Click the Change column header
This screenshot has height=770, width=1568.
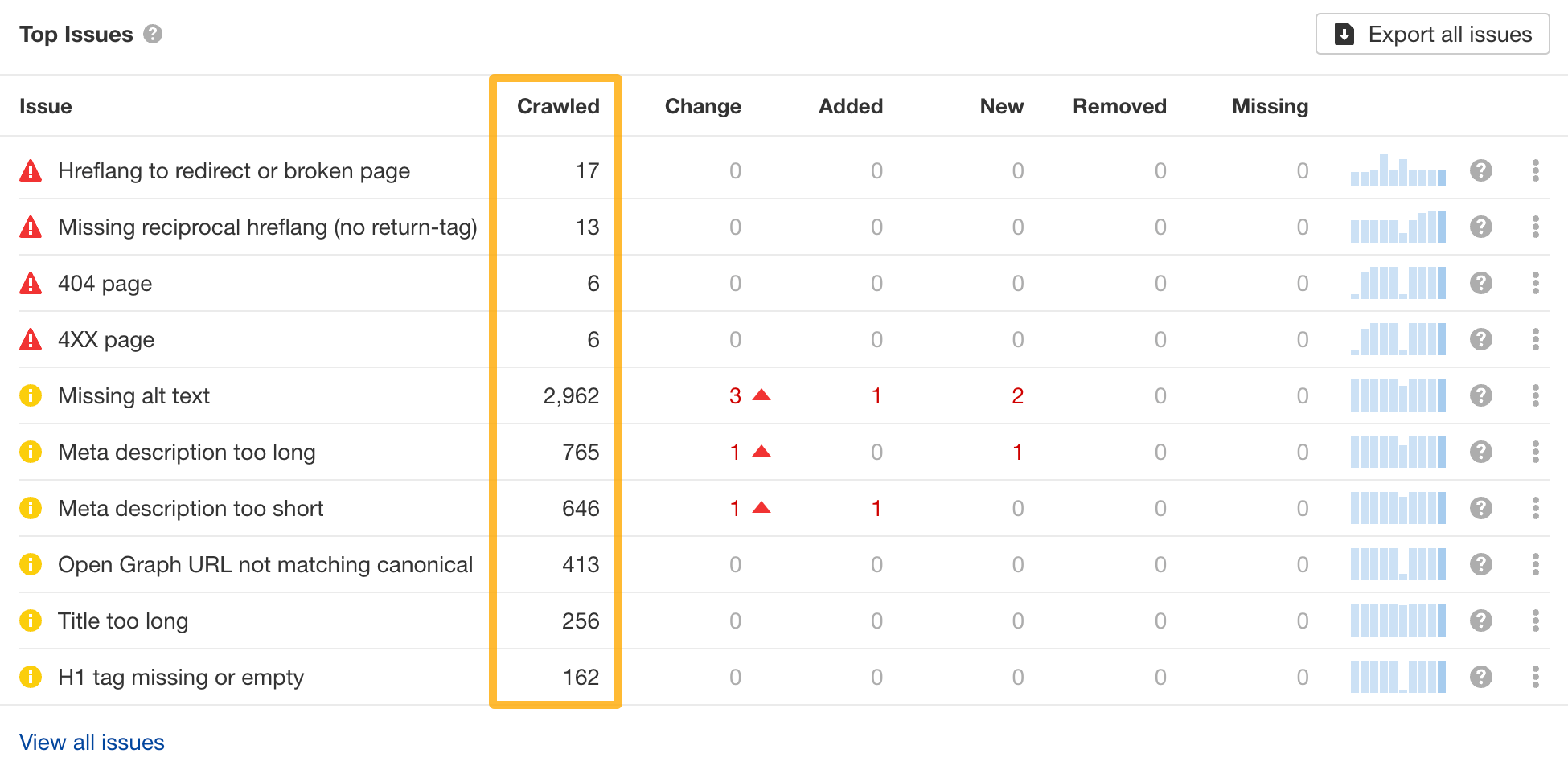coord(703,105)
